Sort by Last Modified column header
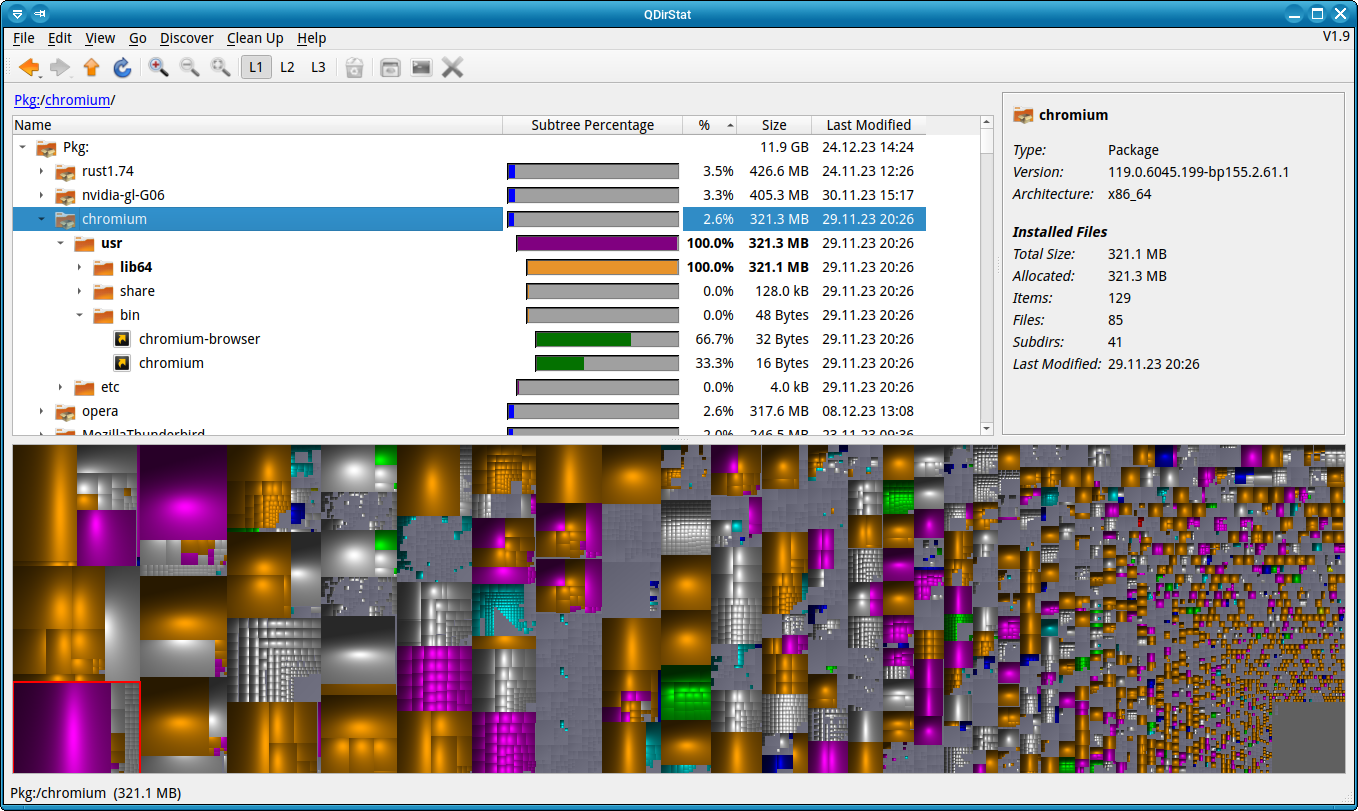Screen dimensions: 1358x811 (868, 125)
